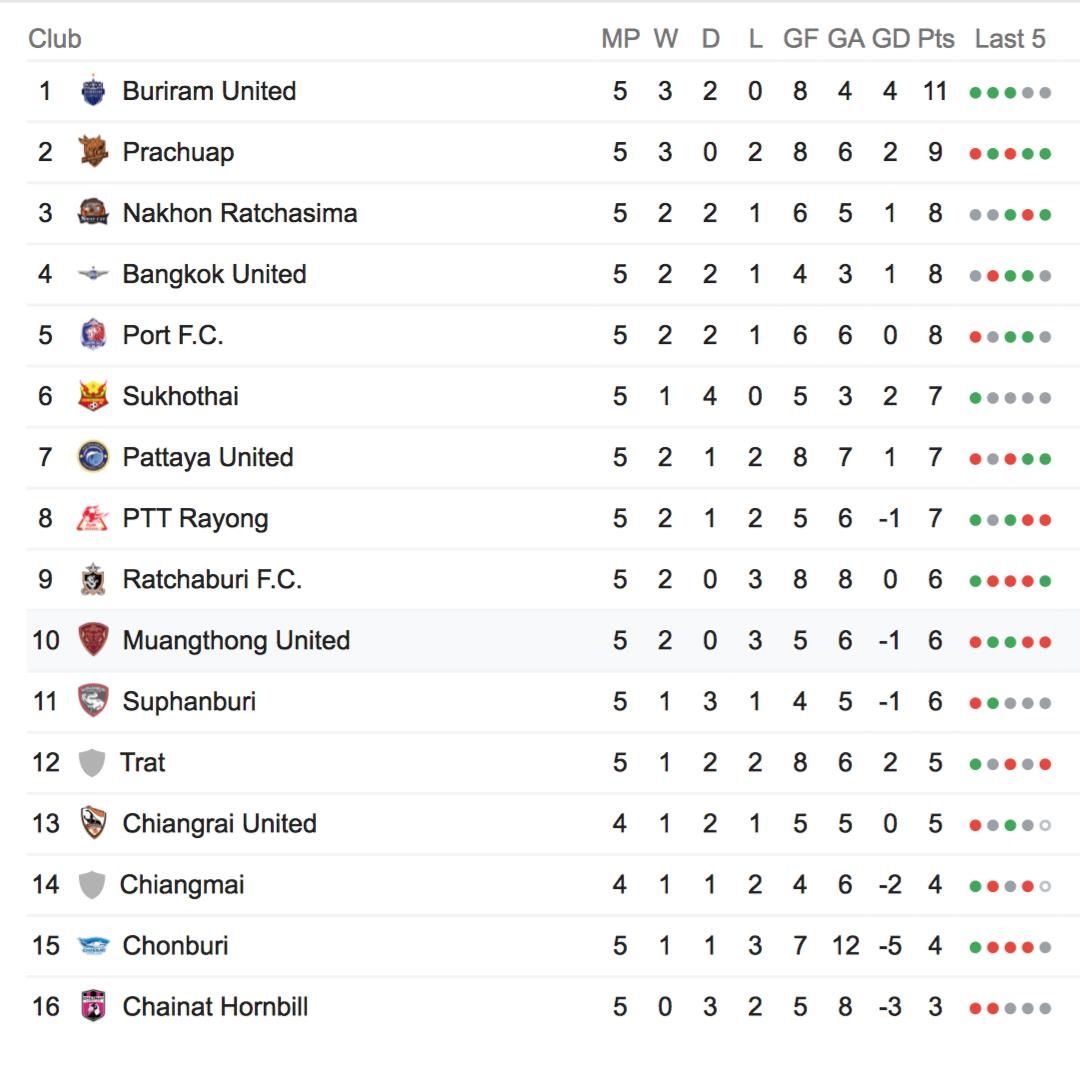Click the Pattaya United round crest
1080x1068 pixels.
point(93,457)
